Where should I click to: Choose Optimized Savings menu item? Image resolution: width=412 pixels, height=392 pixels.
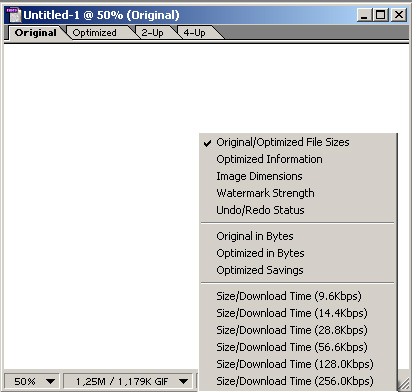(x=298, y=270)
